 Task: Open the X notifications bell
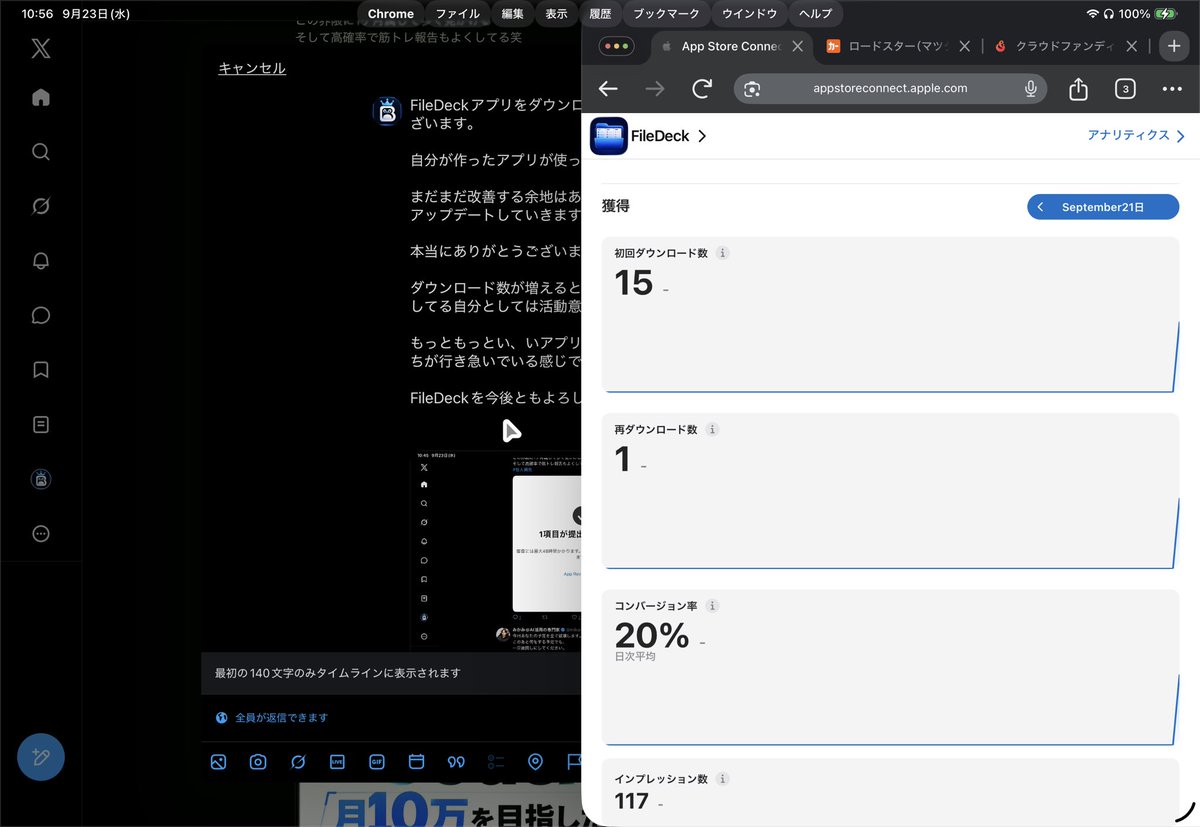point(41,261)
